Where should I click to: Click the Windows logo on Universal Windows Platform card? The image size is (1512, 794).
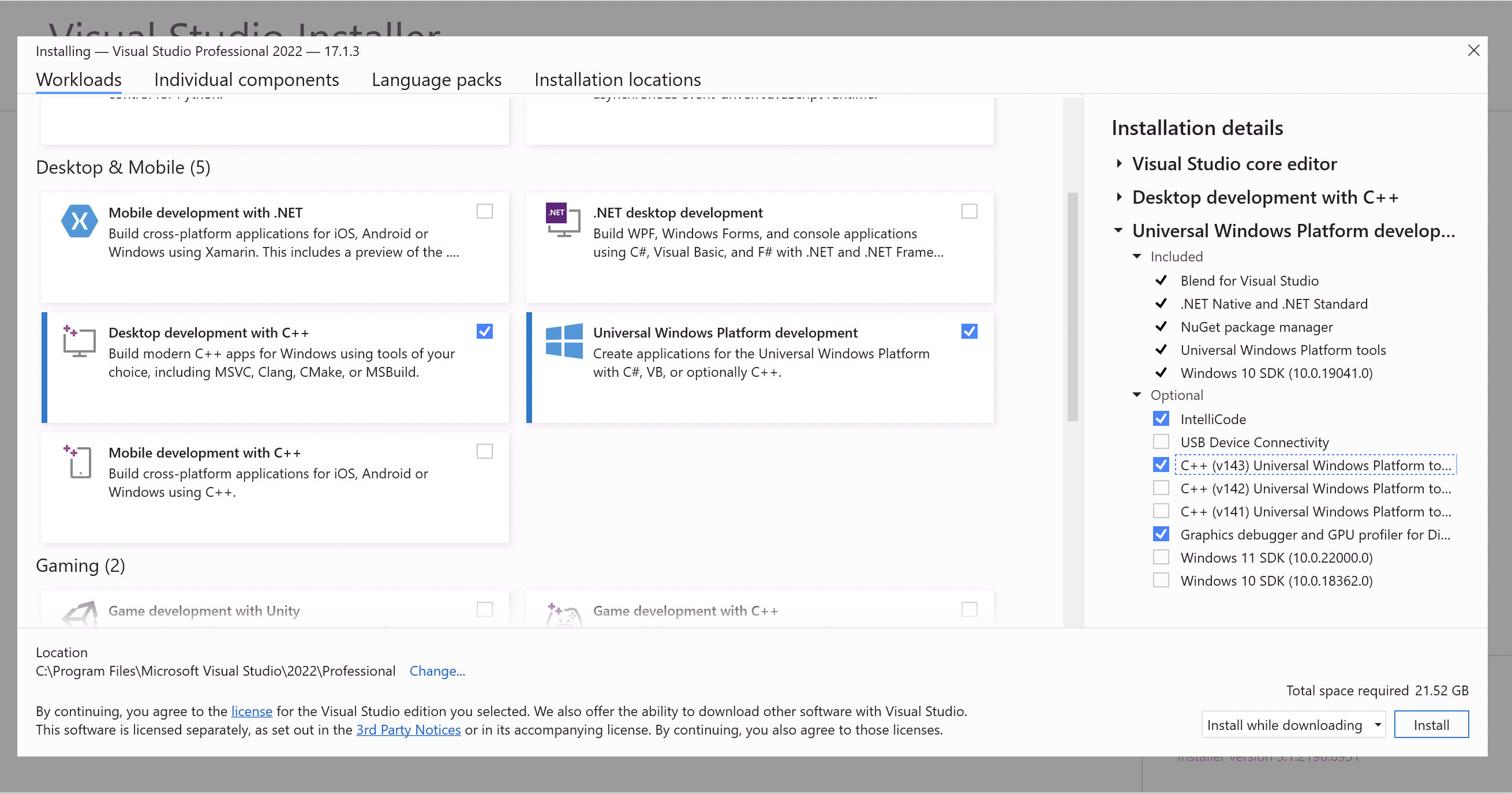pos(564,340)
